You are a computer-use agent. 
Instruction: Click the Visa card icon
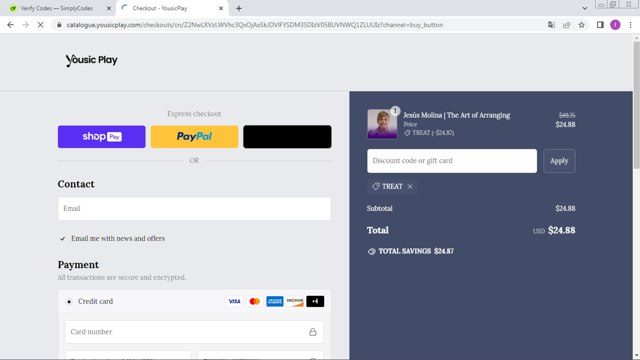click(234, 301)
